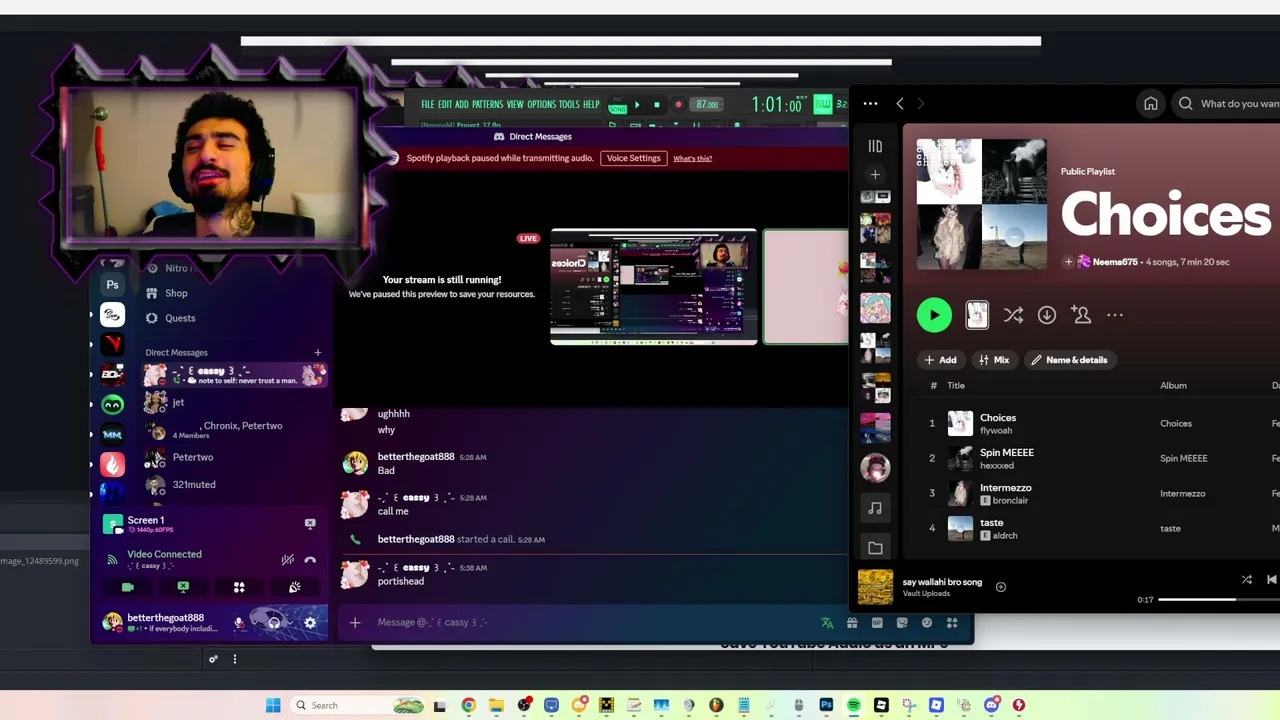Click the Add button in Spotify
Image resolution: width=1280 pixels, height=720 pixels.
pos(940,360)
